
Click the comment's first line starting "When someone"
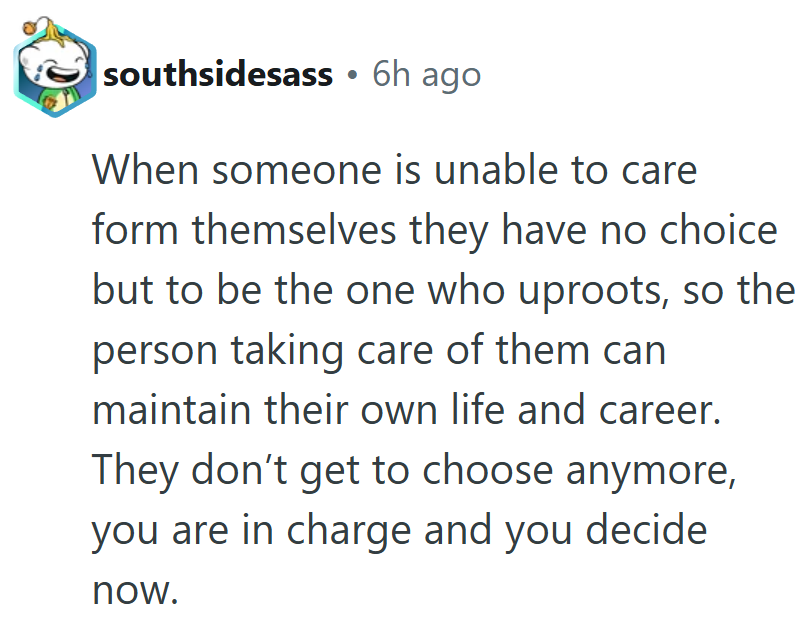point(394,170)
